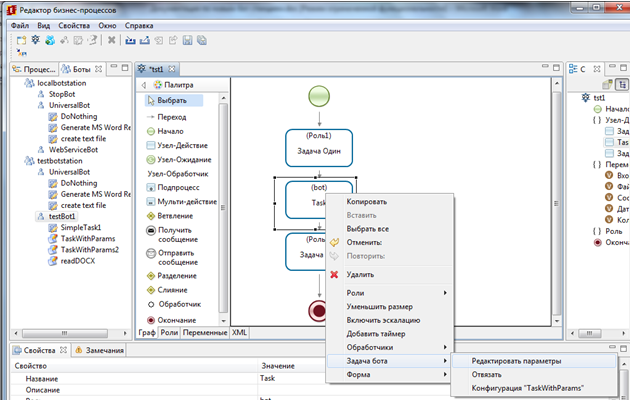Click the save all toolbar icon
This screenshot has width=630, height=400.
point(202,40)
